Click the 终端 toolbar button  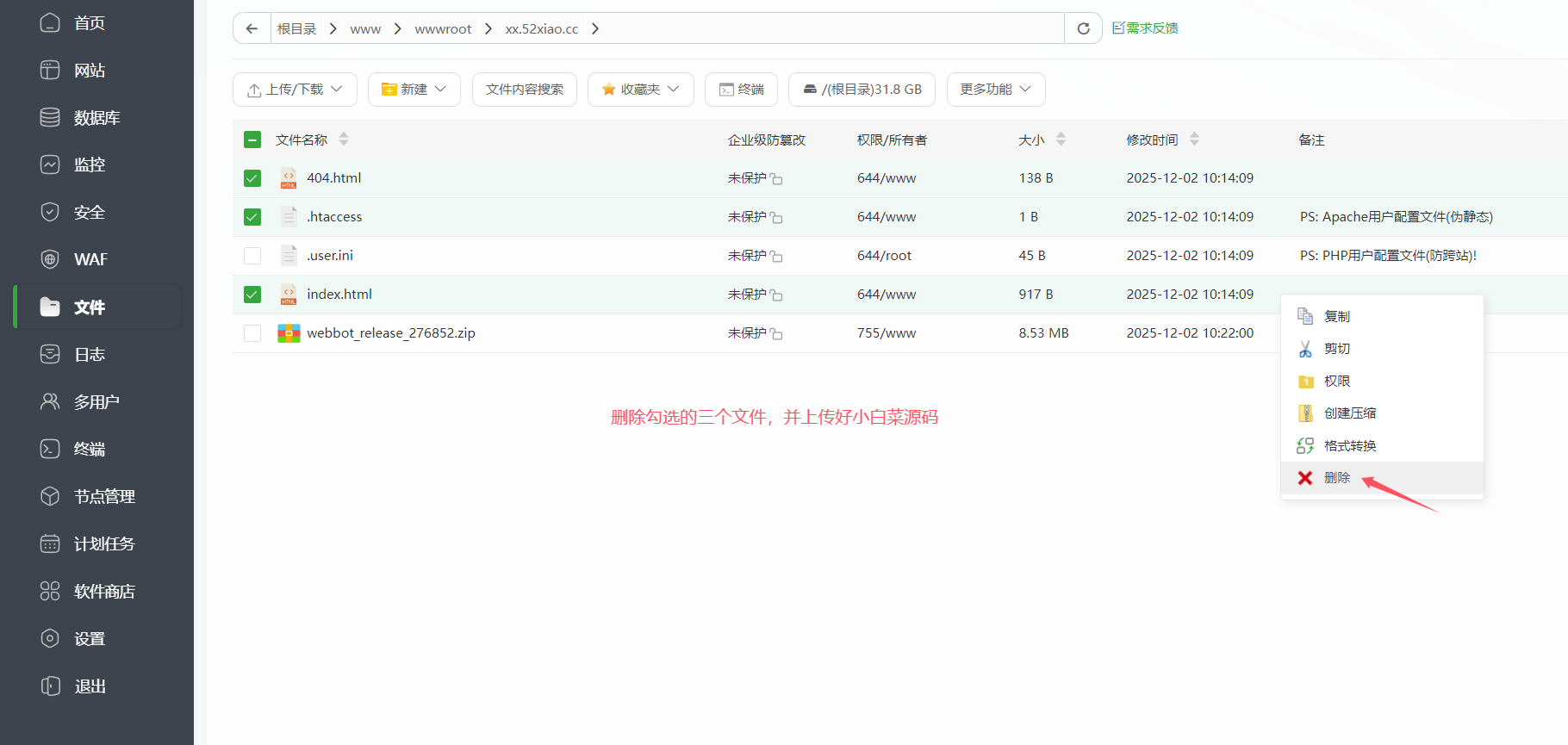point(742,90)
